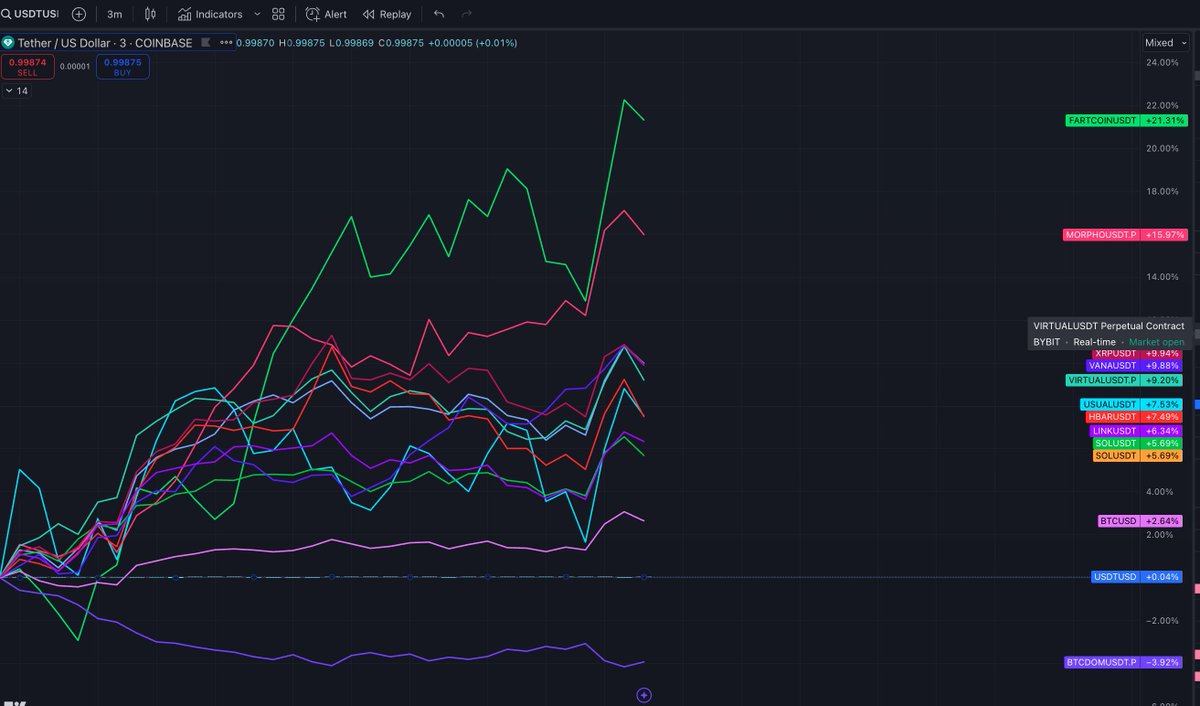Click the MORPHOUSDT.P +15.97% price label
1200x706 pixels.
[x=1125, y=235]
